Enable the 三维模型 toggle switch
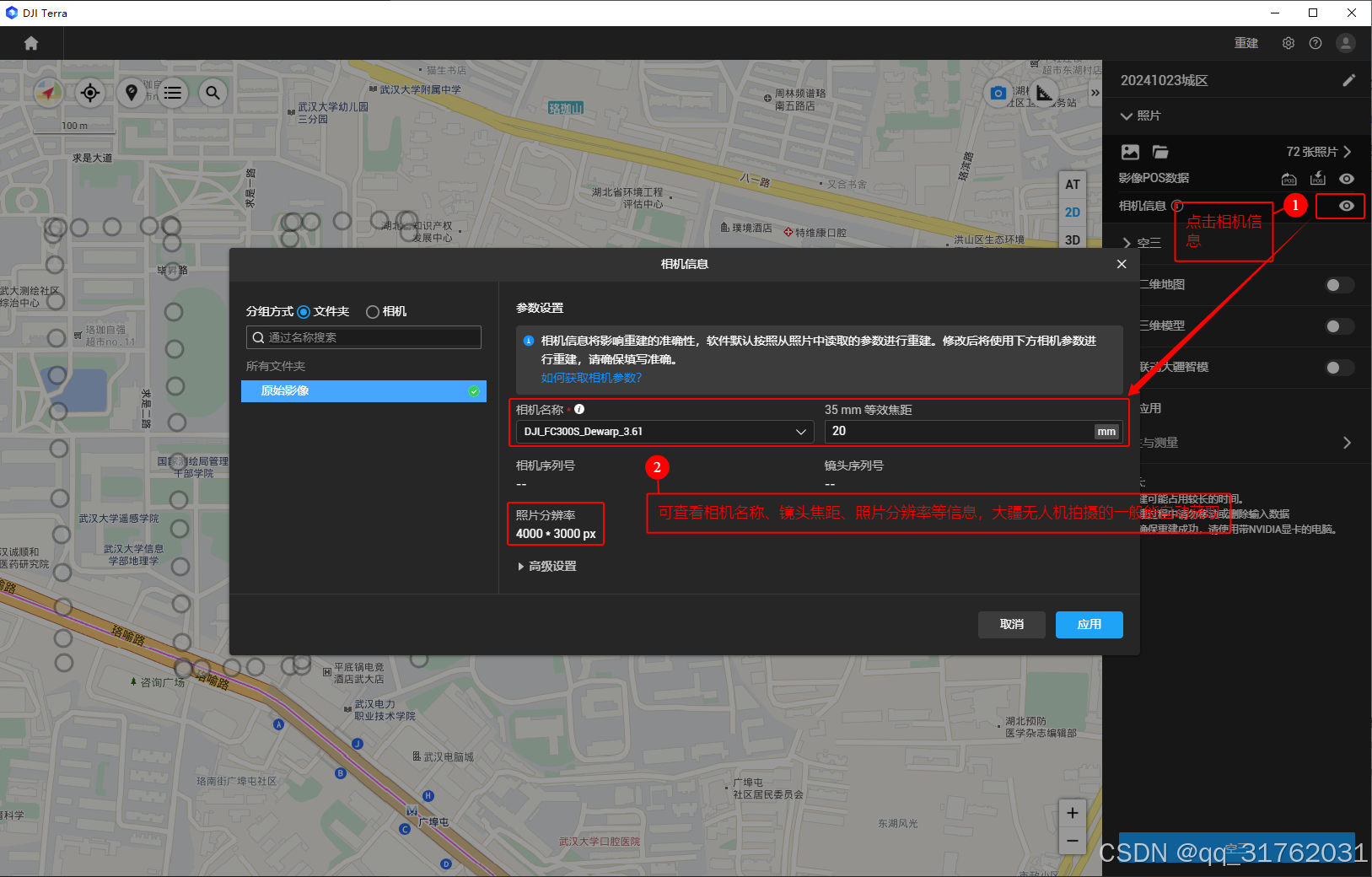1372x877 pixels. 1339,326
